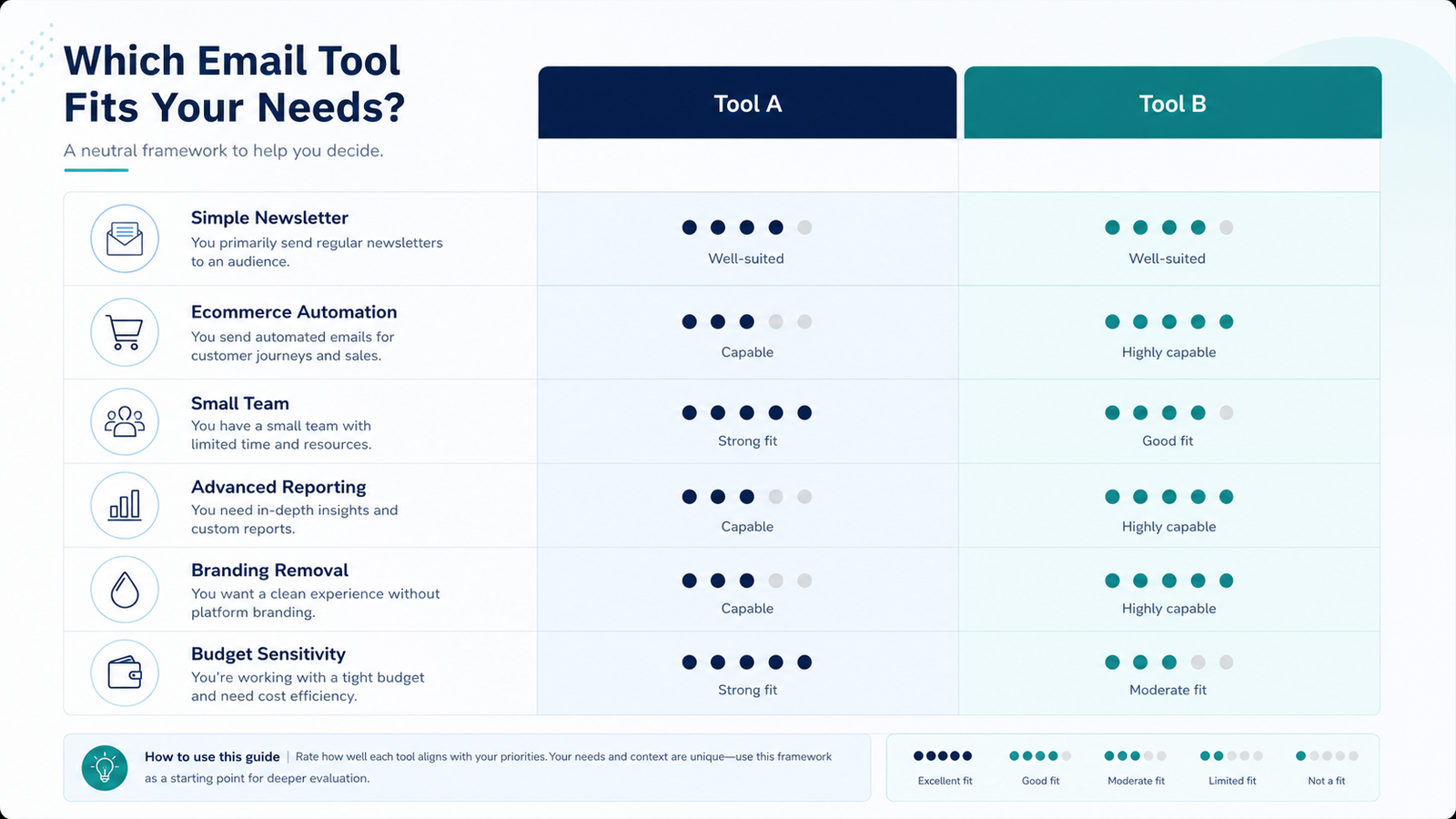Click 'Capable' label in Advanced Reporting row
The image size is (1456, 819).
pos(747,527)
